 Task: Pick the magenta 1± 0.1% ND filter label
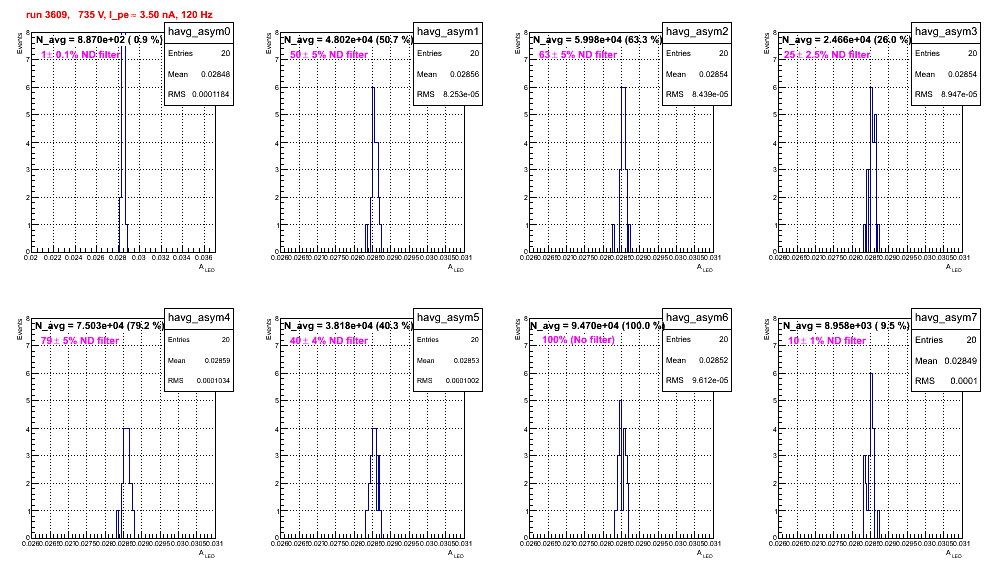pos(80,55)
